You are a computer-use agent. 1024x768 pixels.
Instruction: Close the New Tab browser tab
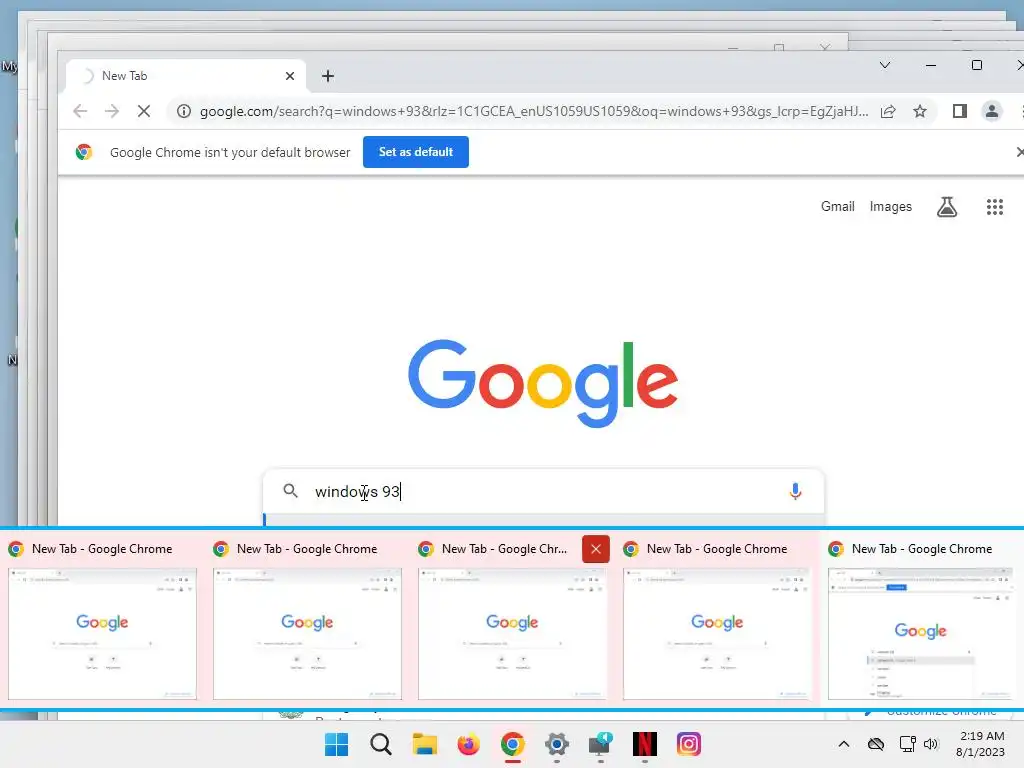pyautogui.click(x=290, y=76)
